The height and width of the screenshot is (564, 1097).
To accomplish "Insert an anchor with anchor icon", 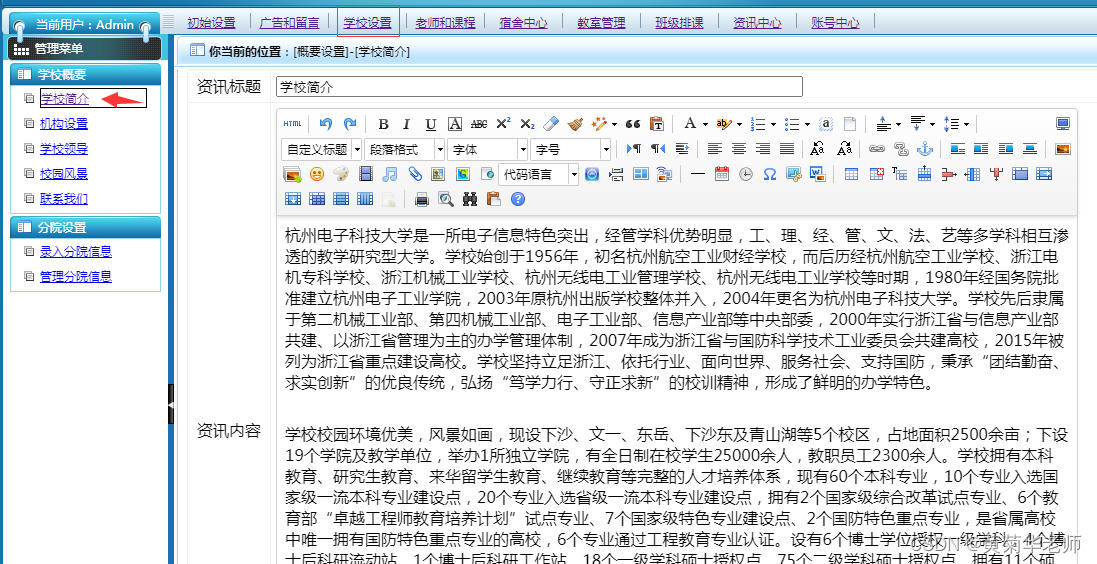I will (925, 149).
